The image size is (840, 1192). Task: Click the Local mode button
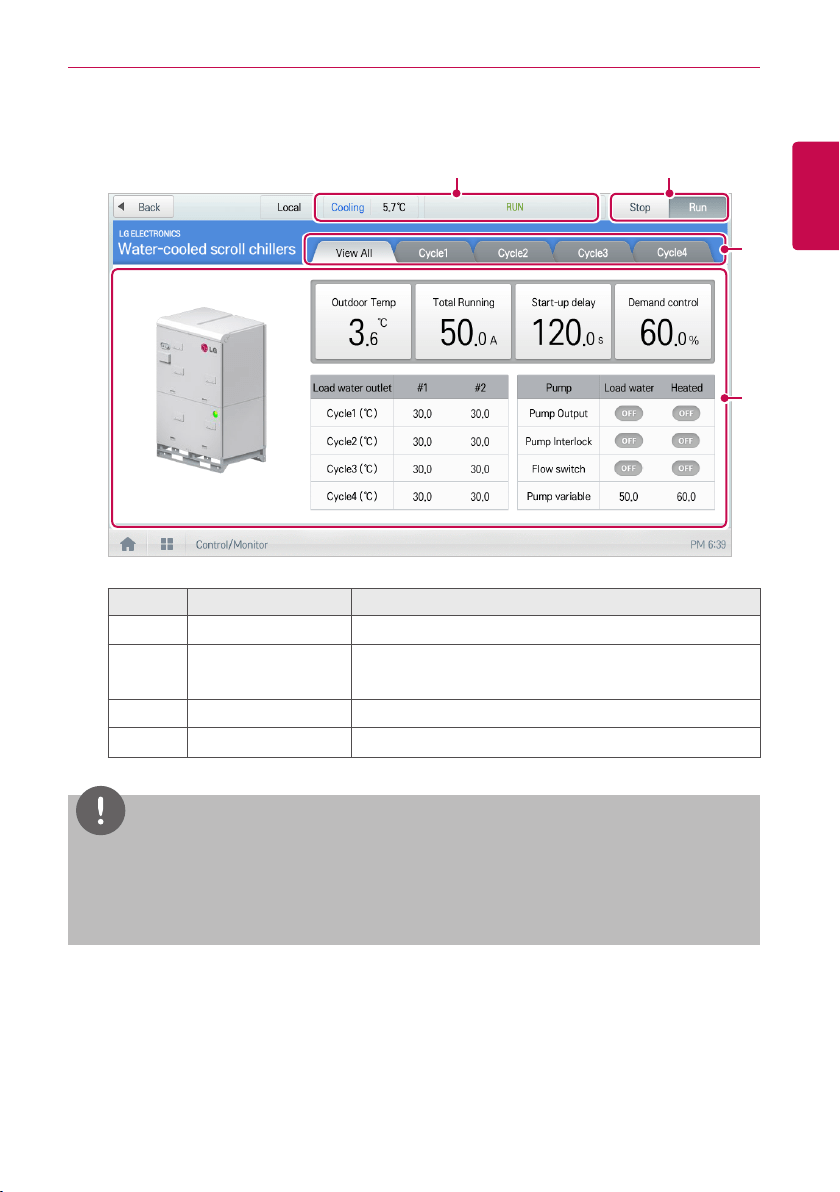(289, 207)
